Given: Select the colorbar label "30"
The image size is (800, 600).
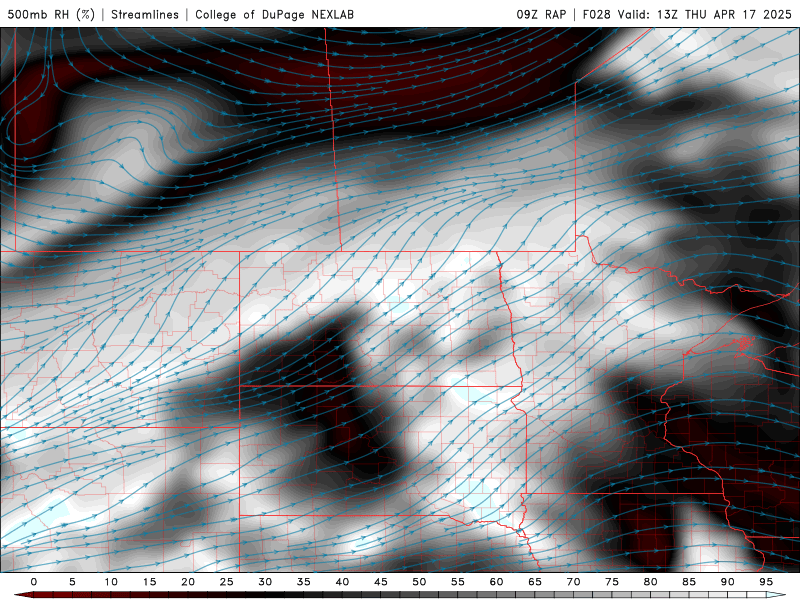Looking at the screenshot, I should point(265,582).
